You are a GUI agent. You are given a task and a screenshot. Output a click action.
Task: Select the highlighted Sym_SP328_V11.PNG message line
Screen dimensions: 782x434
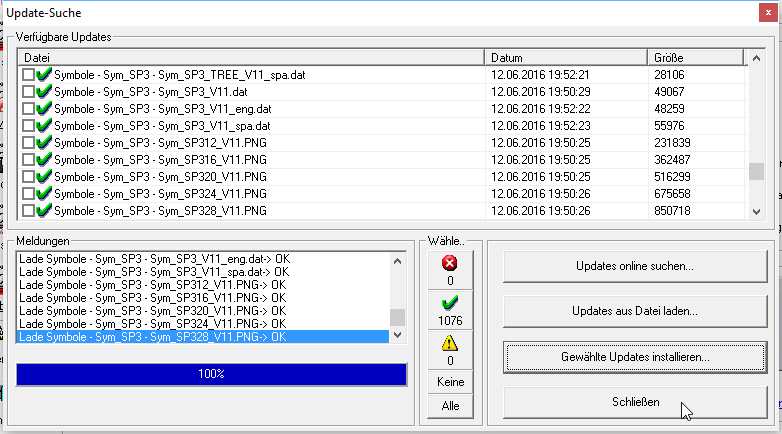point(202,338)
